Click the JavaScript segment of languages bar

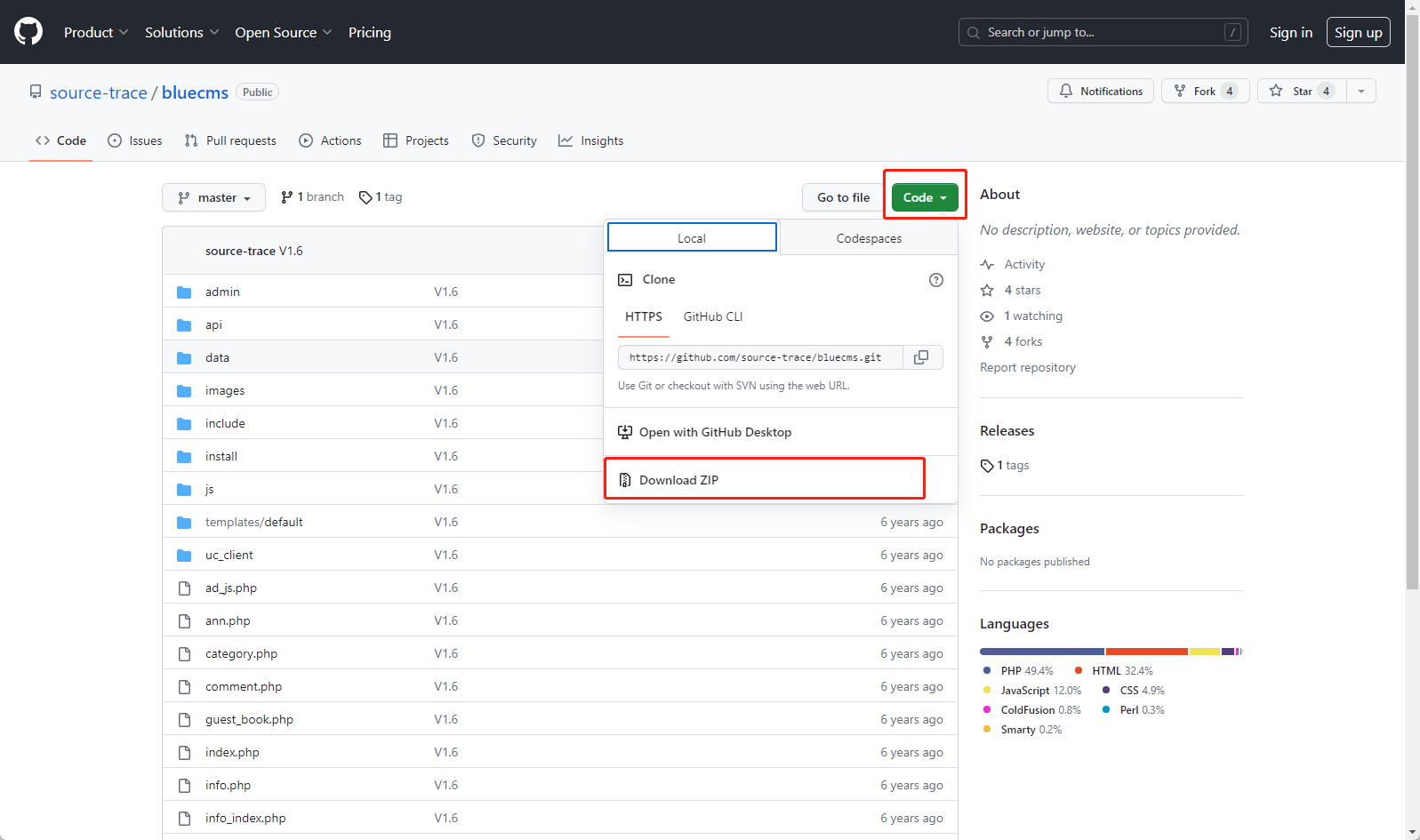coord(1205,652)
